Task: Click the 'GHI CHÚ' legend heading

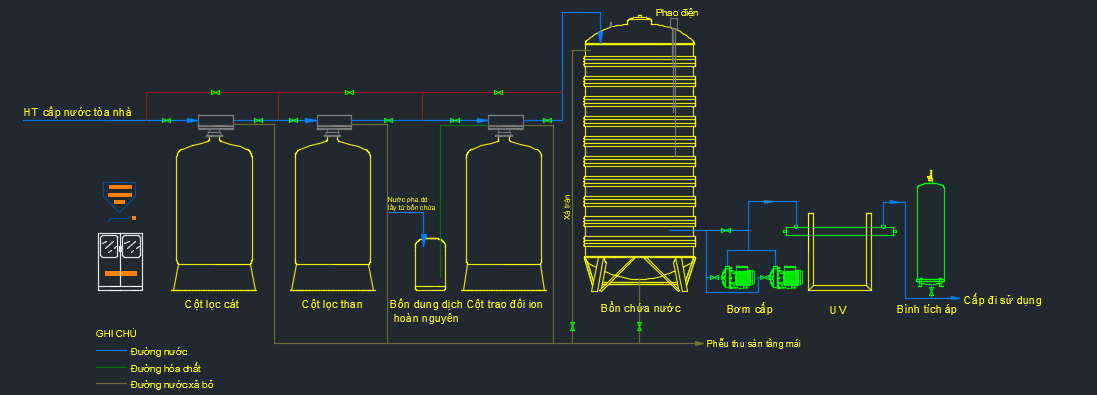Action: pyautogui.click(x=116, y=333)
